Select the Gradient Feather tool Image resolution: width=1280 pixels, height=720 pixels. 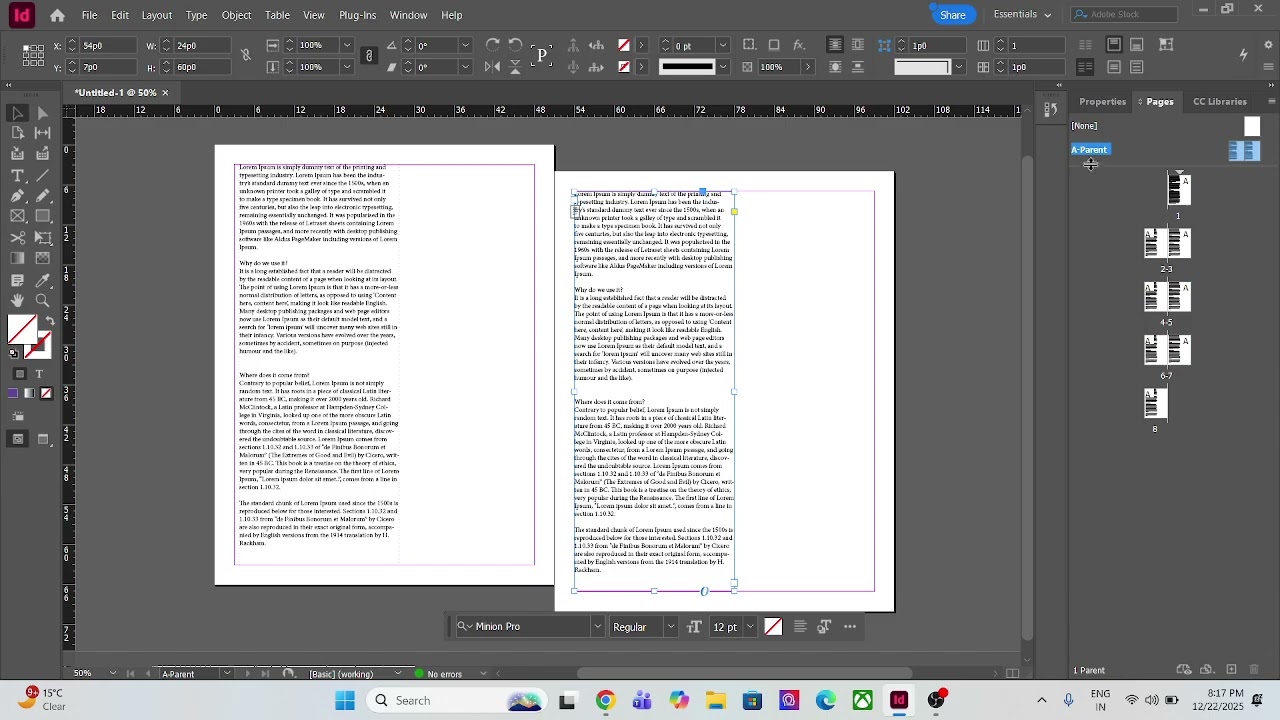pyautogui.click(x=43, y=259)
